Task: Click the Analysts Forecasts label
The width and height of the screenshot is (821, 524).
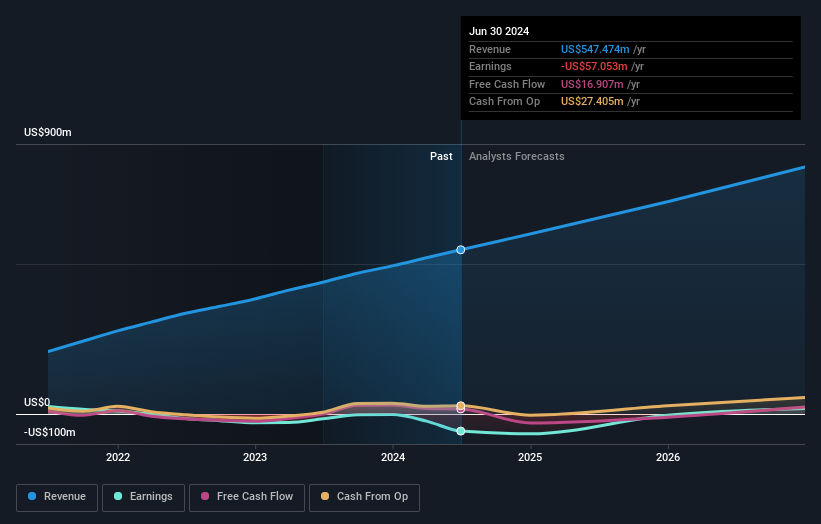Action: click(517, 157)
